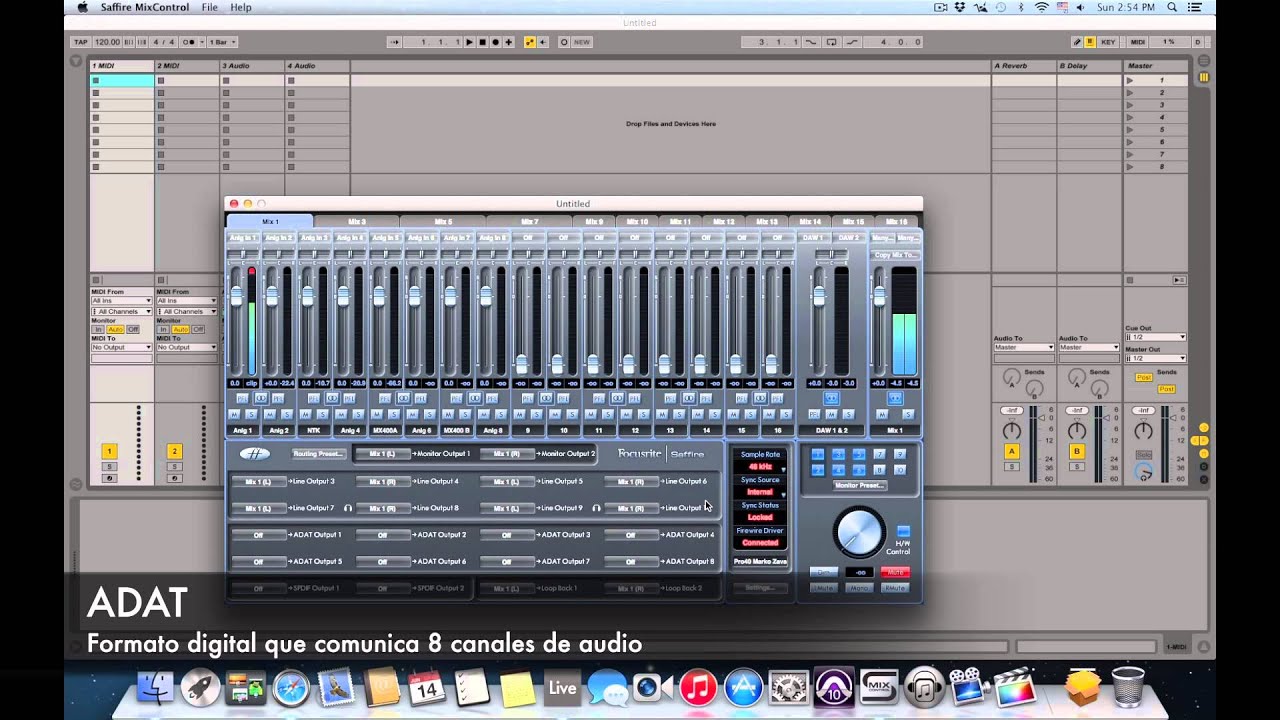The image size is (1280, 720).
Task: Click the Live icon in the Dock
Action: click(x=562, y=687)
